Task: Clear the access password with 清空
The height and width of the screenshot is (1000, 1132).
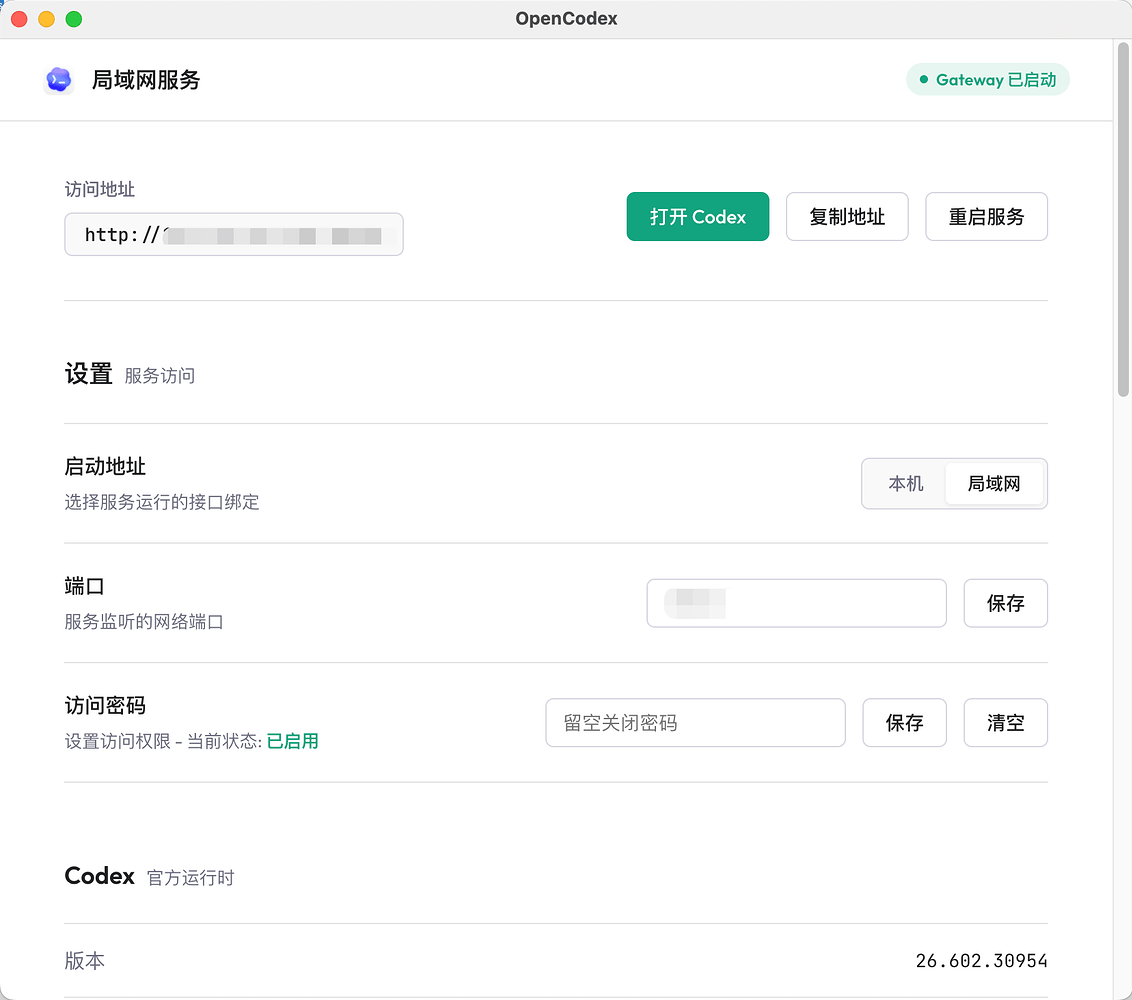Action: tap(1006, 723)
